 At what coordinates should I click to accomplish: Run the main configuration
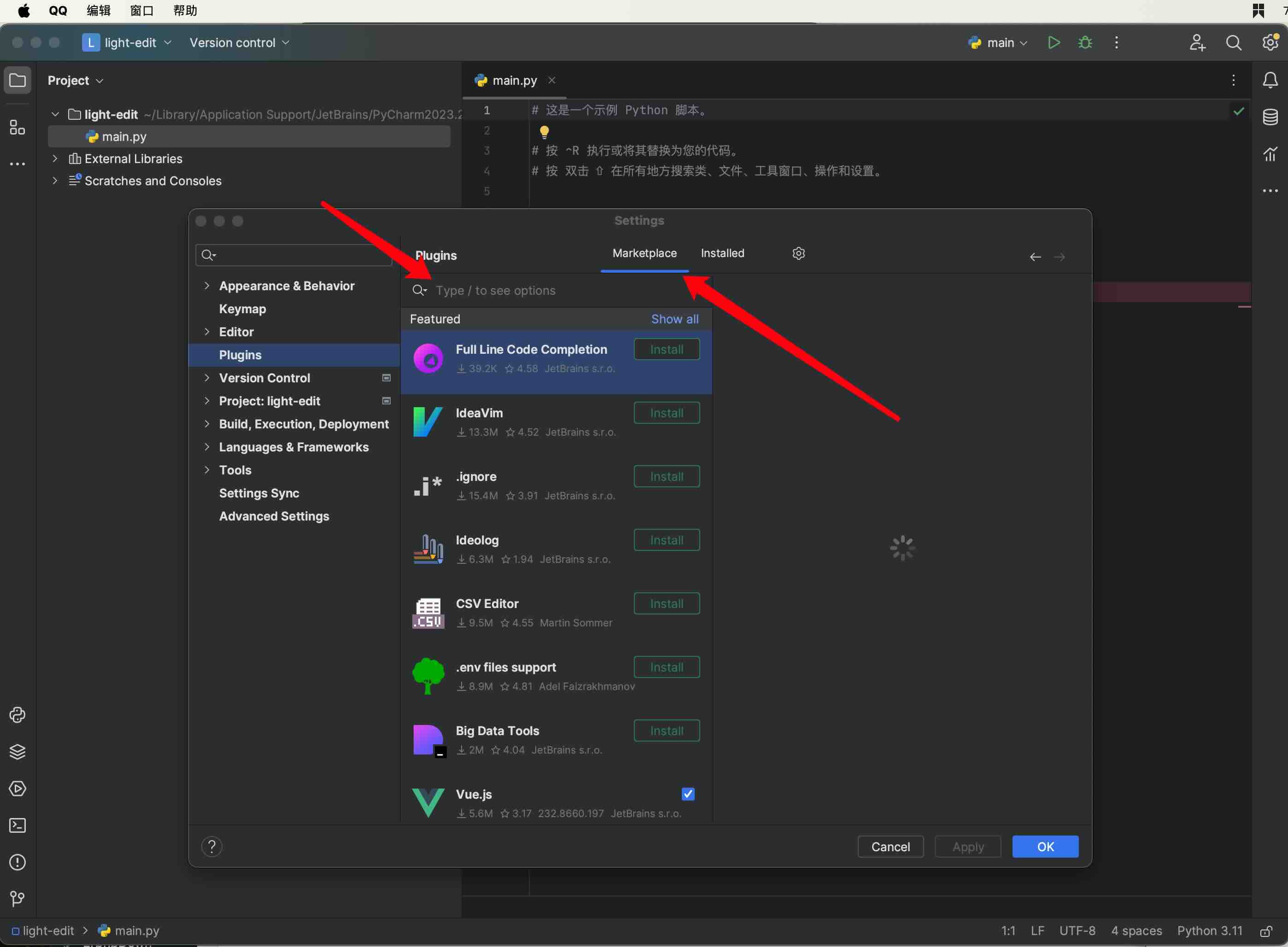pyautogui.click(x=1054, y=42)
